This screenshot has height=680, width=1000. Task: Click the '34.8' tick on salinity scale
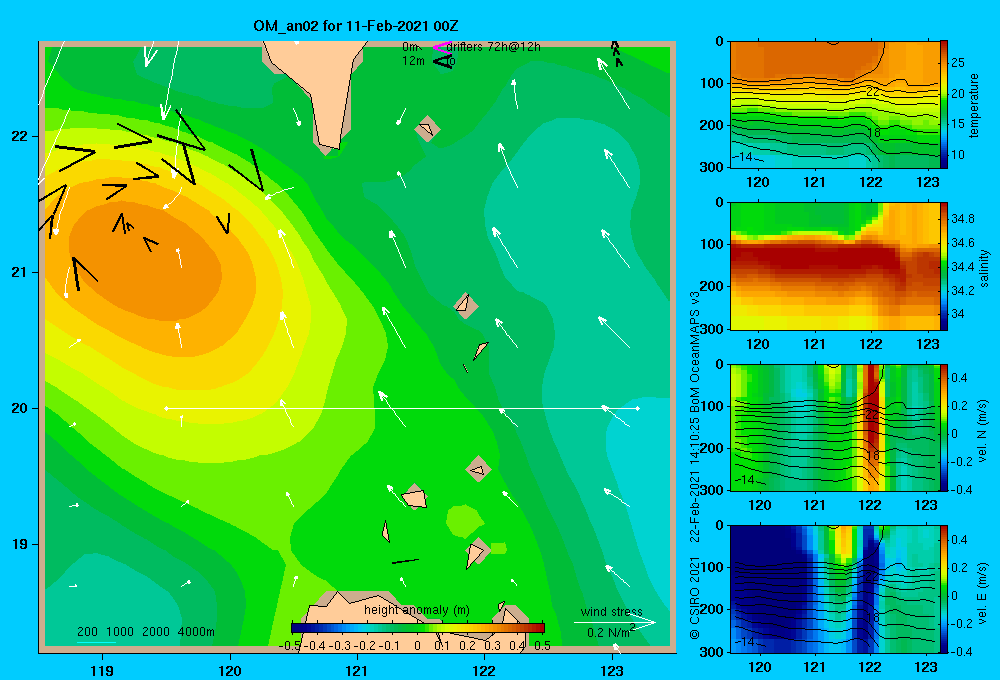pyautogui.click(x=962, y=219)
